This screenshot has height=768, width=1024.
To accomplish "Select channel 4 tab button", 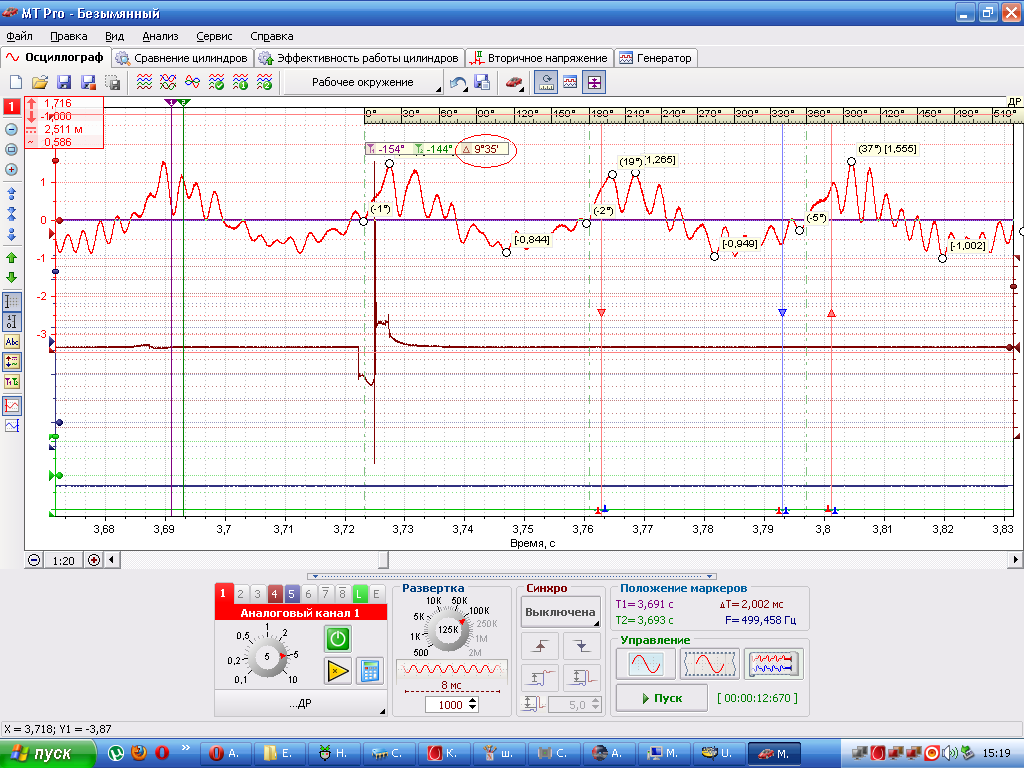I will pos(274,594).
